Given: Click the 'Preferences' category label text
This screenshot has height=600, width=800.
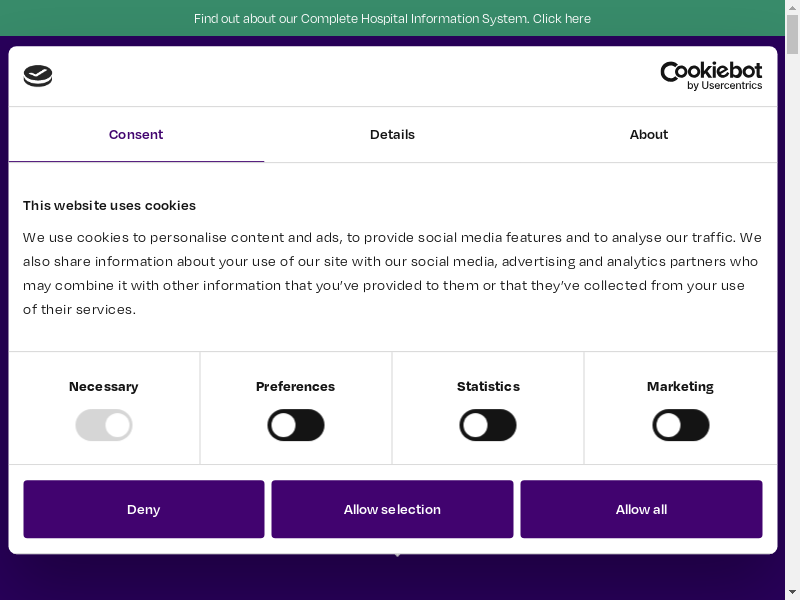Looking at the screenshot, I should pyautogui.click(x=295, y=386).
